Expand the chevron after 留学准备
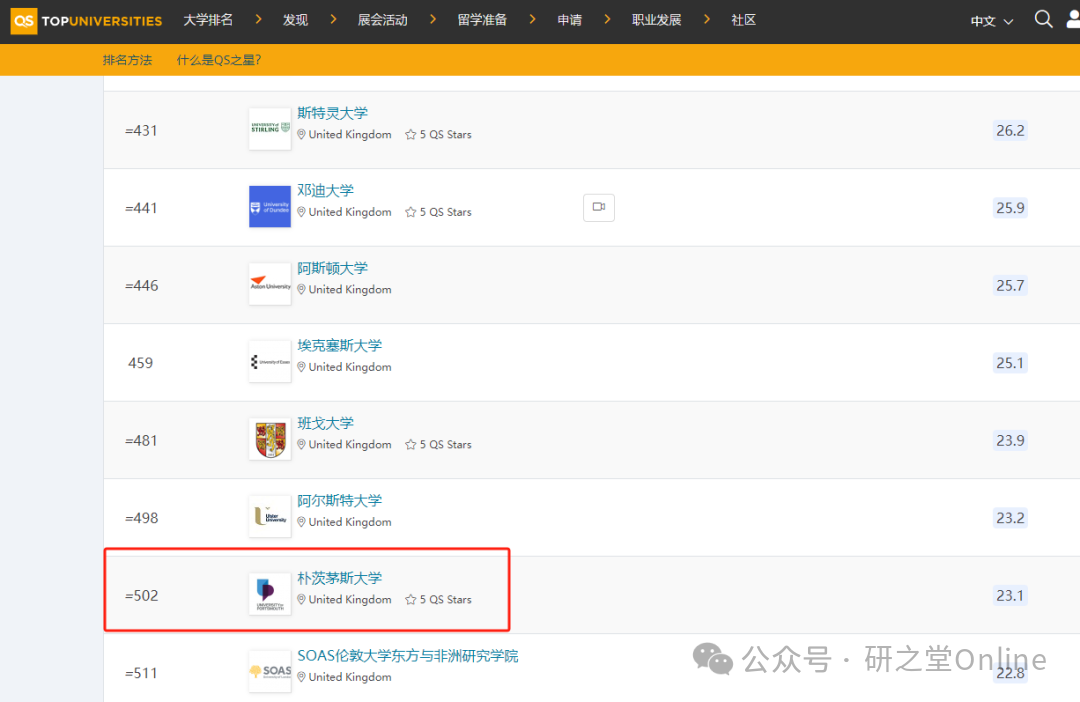The height and width of the screenshot is (702, 1080). pos(532,19)
